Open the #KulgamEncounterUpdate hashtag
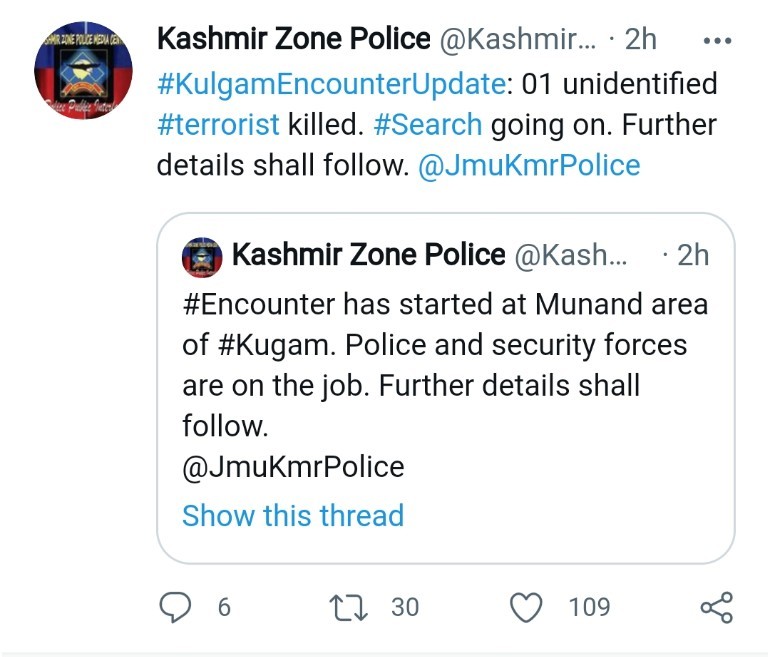The width and height of the screenshot is (770, 657). (x=331, y=84)
